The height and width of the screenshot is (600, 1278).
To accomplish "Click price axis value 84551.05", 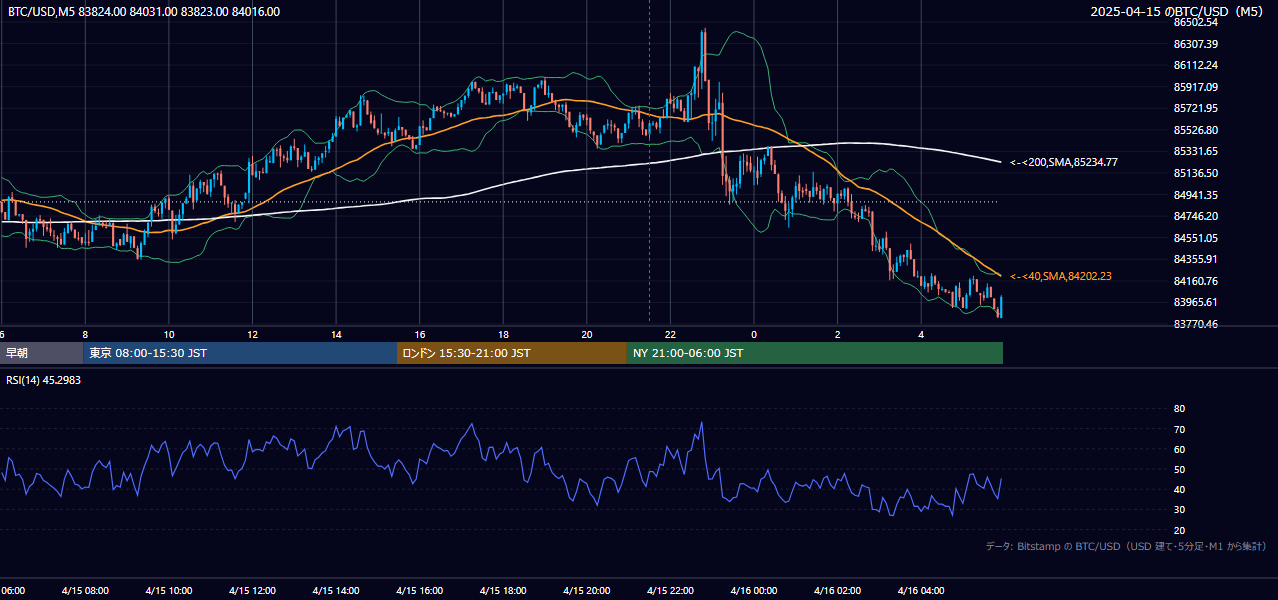I will tap(1195, 238).
